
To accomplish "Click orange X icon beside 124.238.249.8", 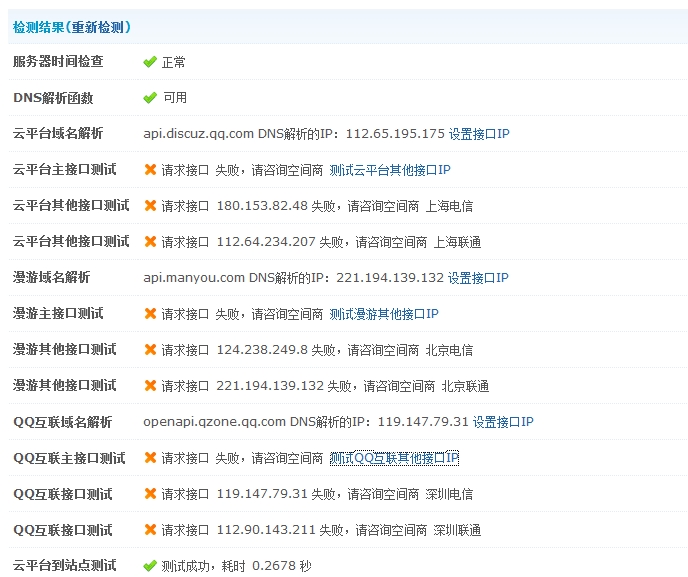I will click(x=150, y=349).
